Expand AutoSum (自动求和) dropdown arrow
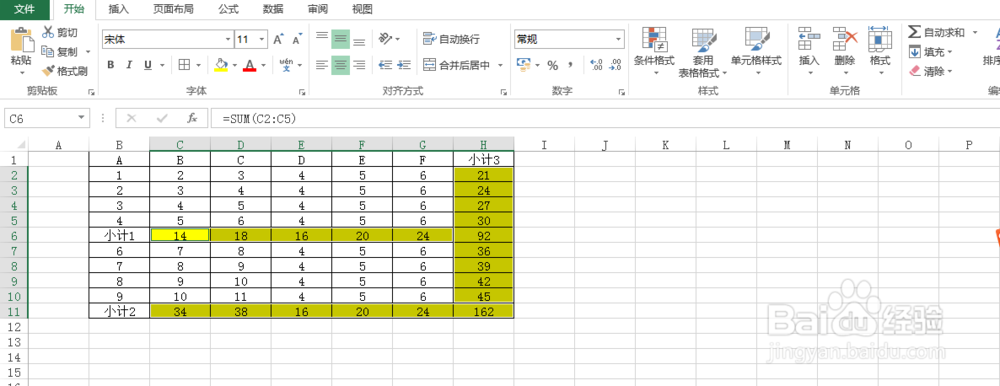This screenshot has height=386, width=1000. (x=975, y=32)
